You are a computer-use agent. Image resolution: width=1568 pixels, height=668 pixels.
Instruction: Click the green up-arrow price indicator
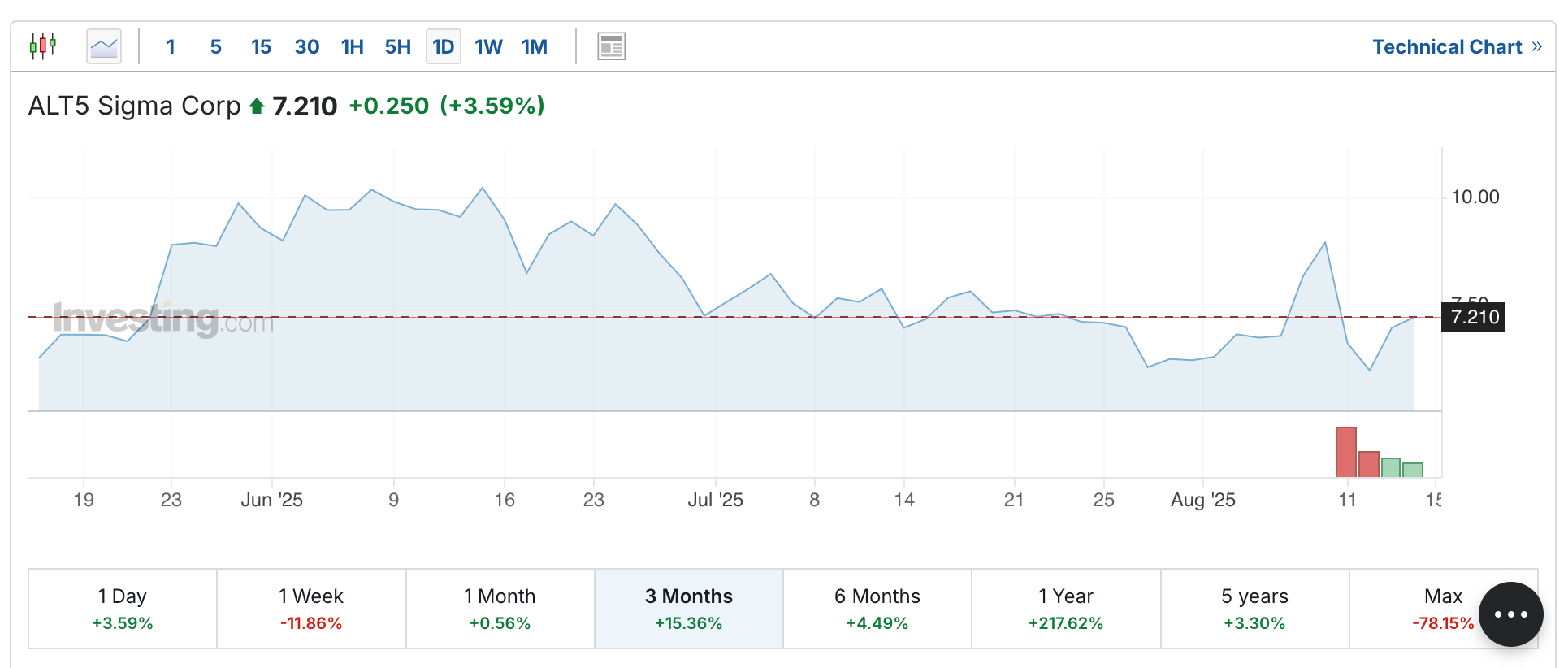coord(257,106)
